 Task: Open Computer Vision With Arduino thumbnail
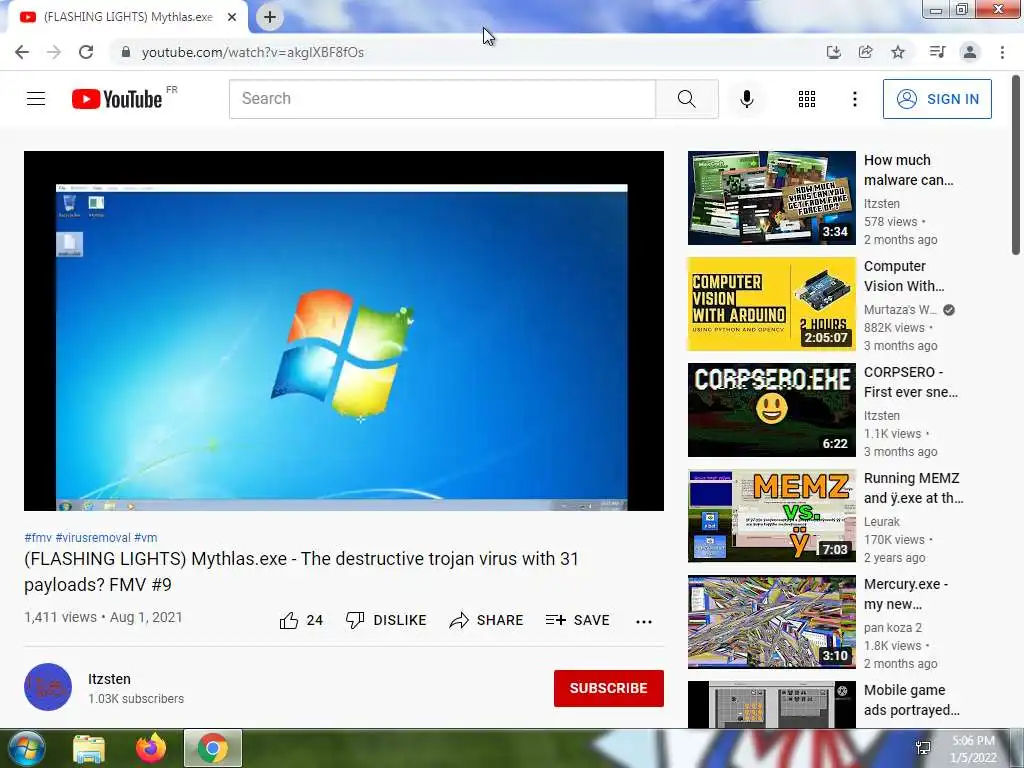click(771, 304)
